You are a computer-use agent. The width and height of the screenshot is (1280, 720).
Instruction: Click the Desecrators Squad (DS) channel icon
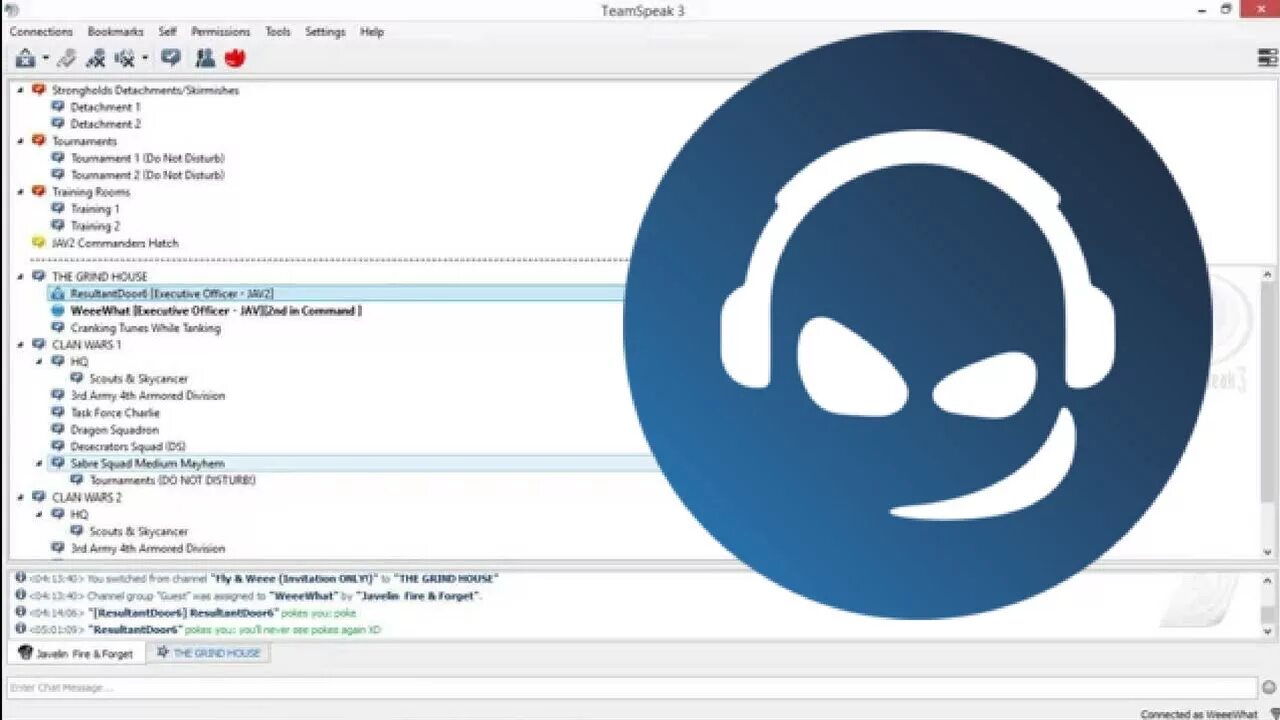click(x=58, y=447)
